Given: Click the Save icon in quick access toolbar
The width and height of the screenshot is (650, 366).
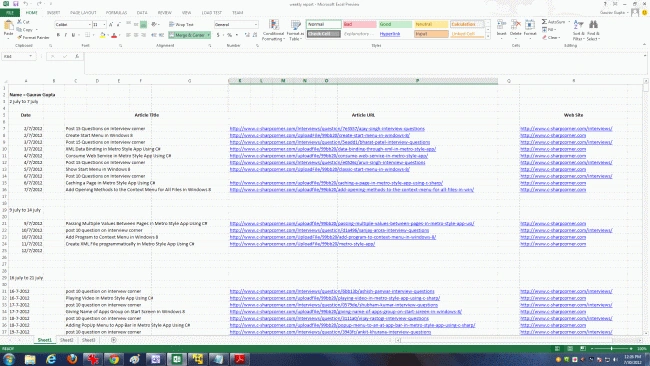Looking at the screenshot, I should 16,4.
